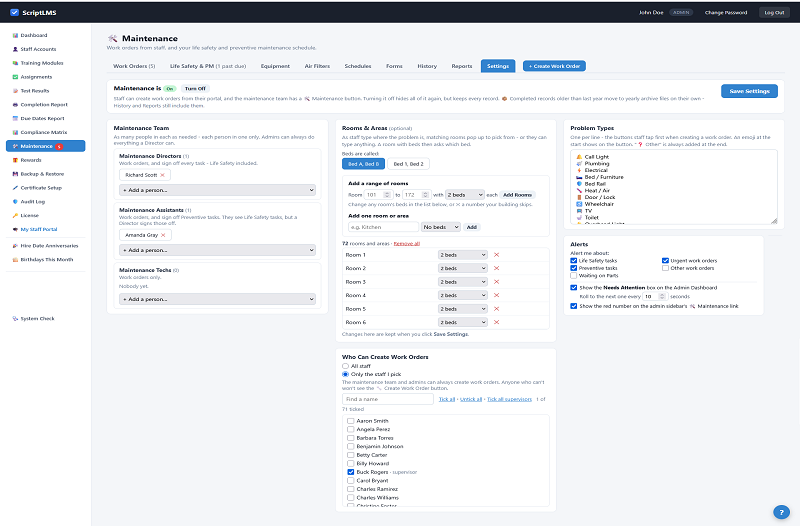Screen dimensions: 800x526
Task: Click Tick all supervisors link
Action: coord(509,399)
